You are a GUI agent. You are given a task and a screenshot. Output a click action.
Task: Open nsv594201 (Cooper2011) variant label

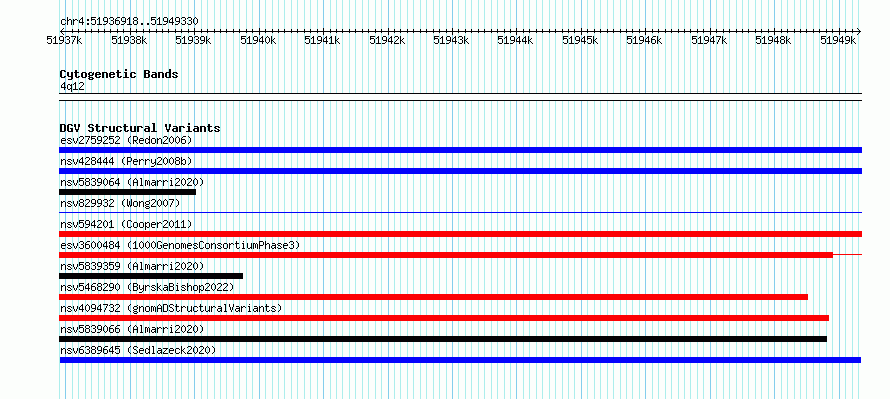[x=126, y=224]
